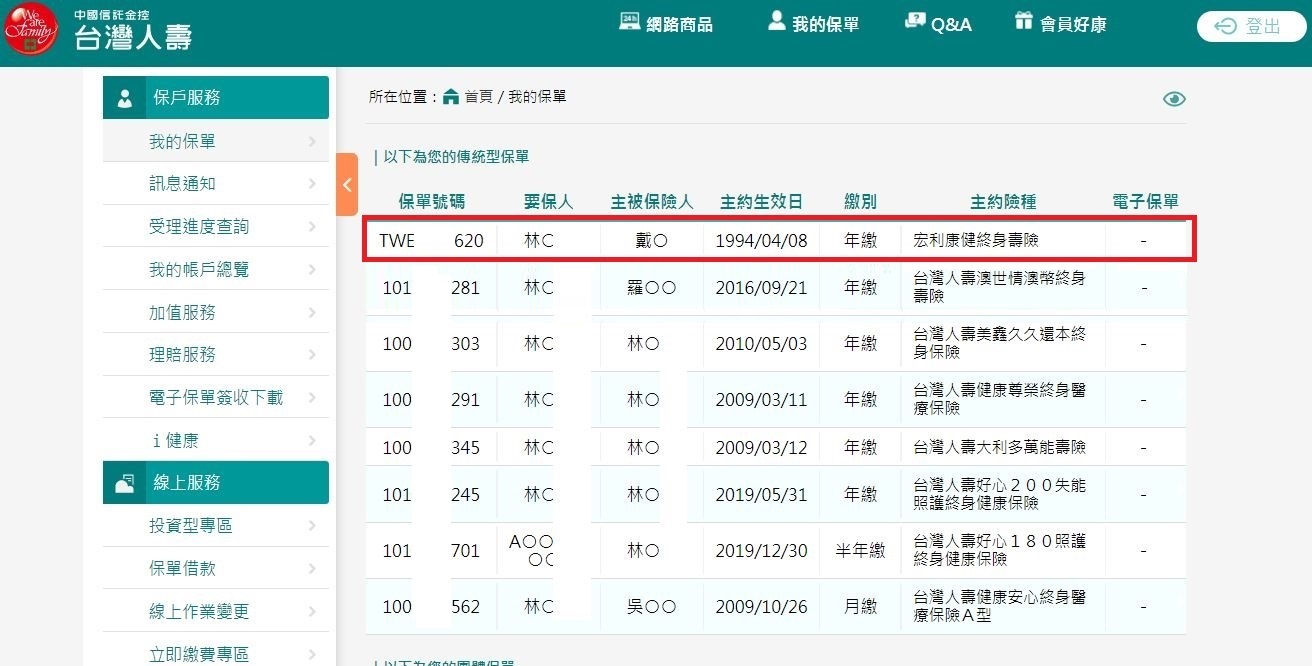Click the 線上服務 section header
Image resolution: width=1312 pixels, height=666 pixels.
point(216,483)
